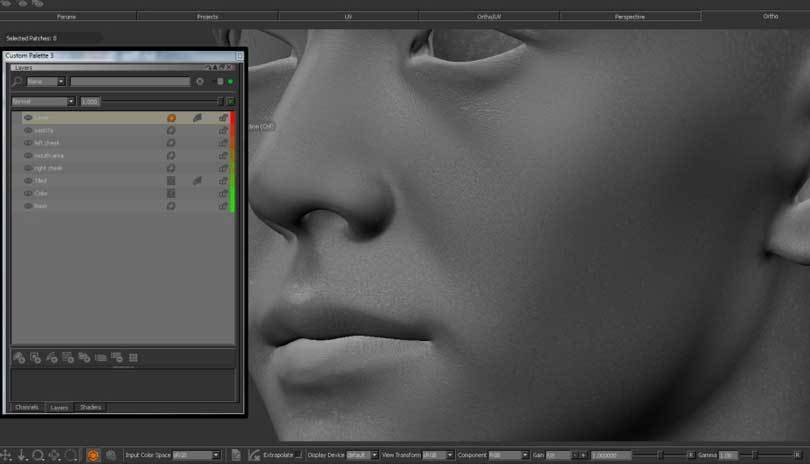Click the grid icon in layers bottom toolbar
This screenshot has height=464, width=810.
coord(133,358)
